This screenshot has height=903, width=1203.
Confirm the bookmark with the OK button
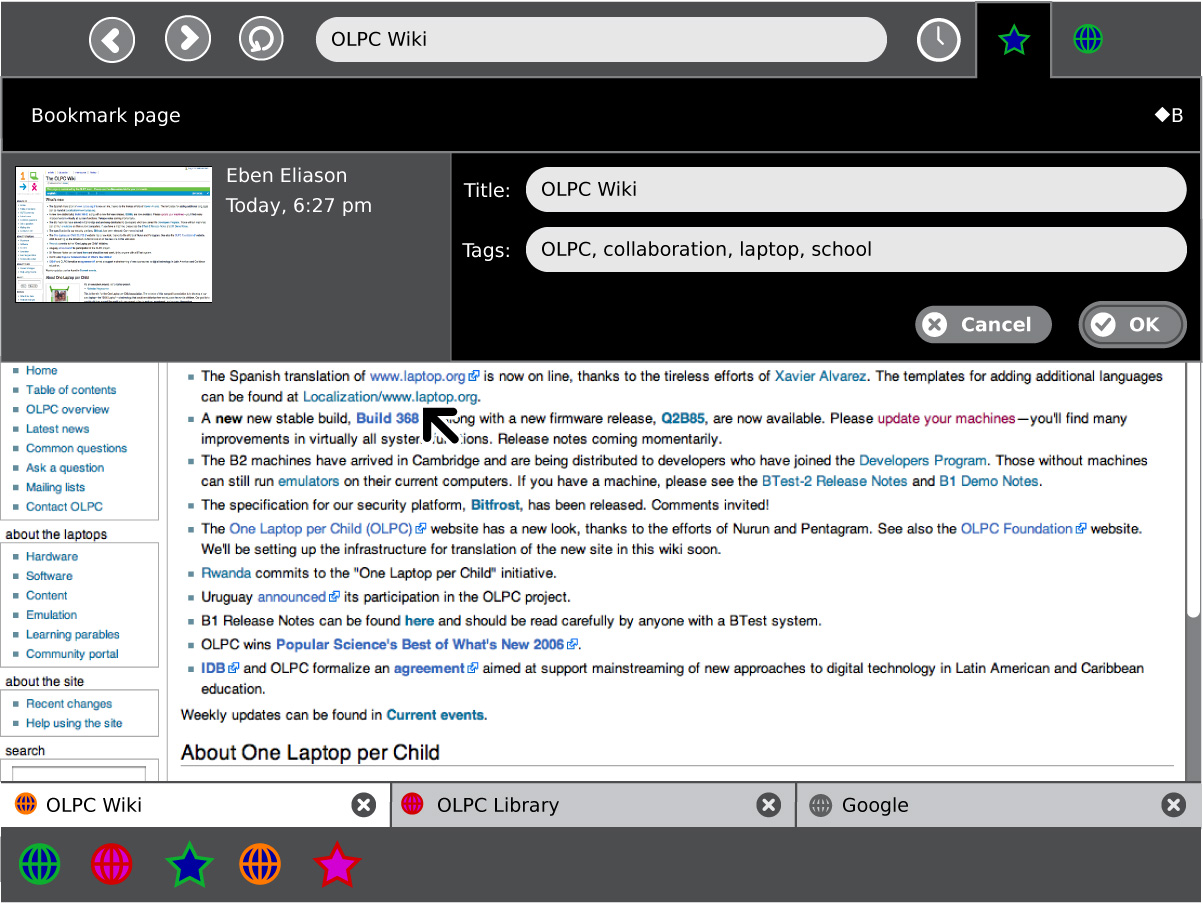1132,324
